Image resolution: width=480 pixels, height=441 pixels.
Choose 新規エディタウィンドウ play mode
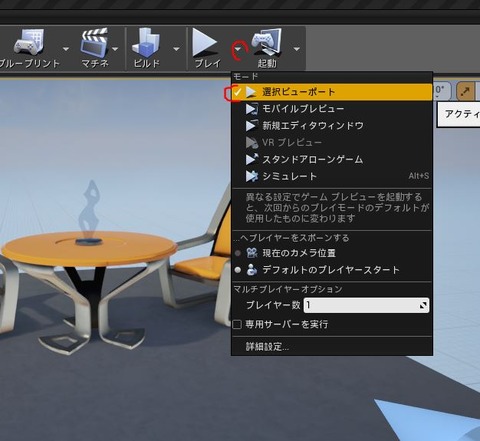click(332, 126)
